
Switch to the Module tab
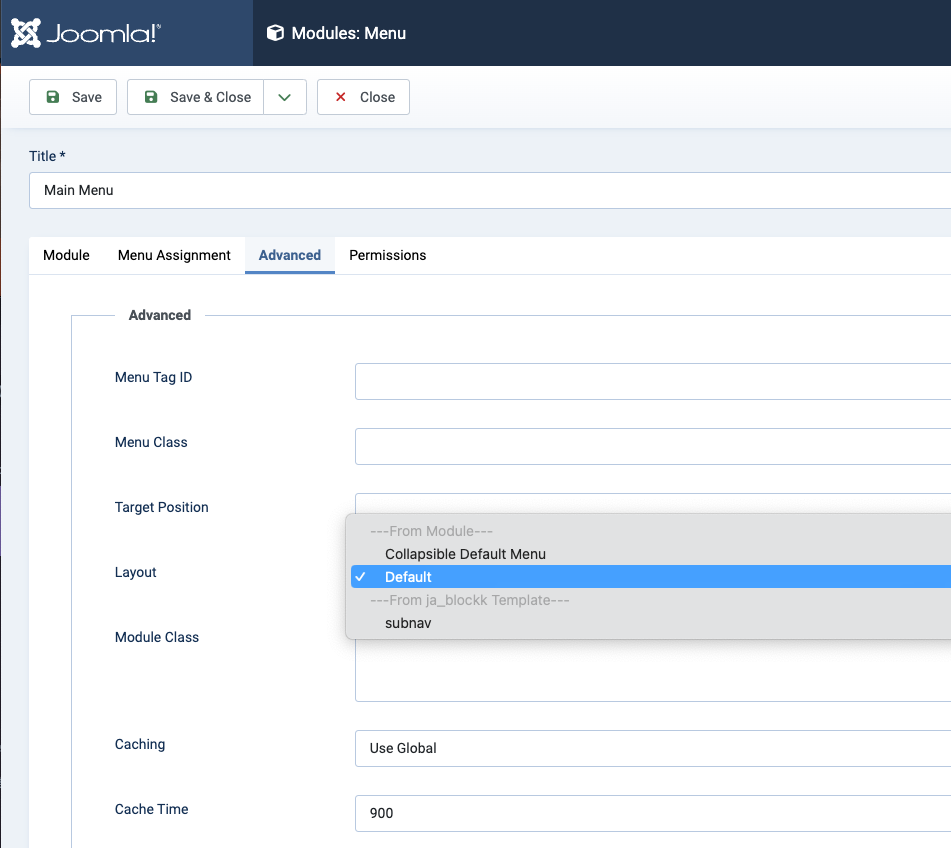tap(66, 255)
